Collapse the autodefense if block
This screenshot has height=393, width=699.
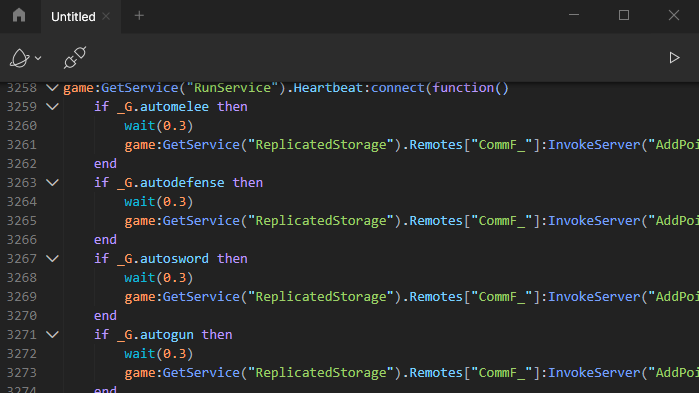pyautogui.click(x=53, y=183)
